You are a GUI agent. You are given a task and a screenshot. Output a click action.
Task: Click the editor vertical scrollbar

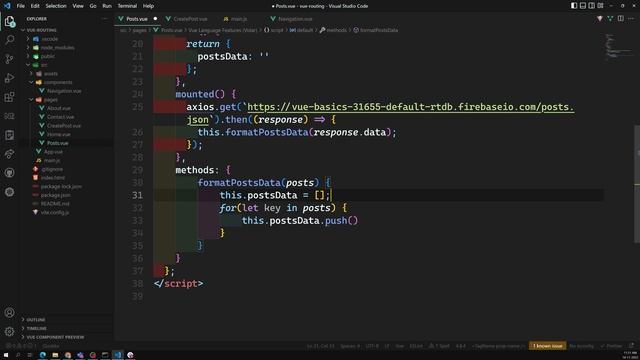(x=637, y=183)
